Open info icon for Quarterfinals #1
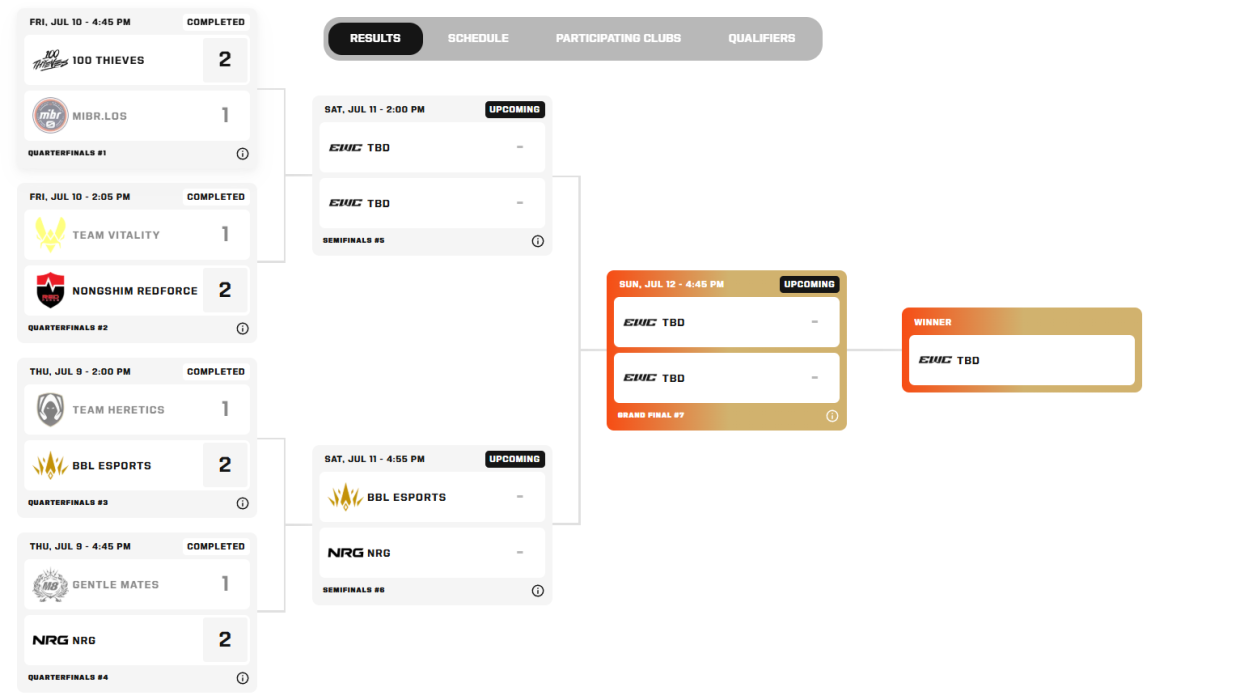Screen dimensions: 1240x700 [242, 154]
